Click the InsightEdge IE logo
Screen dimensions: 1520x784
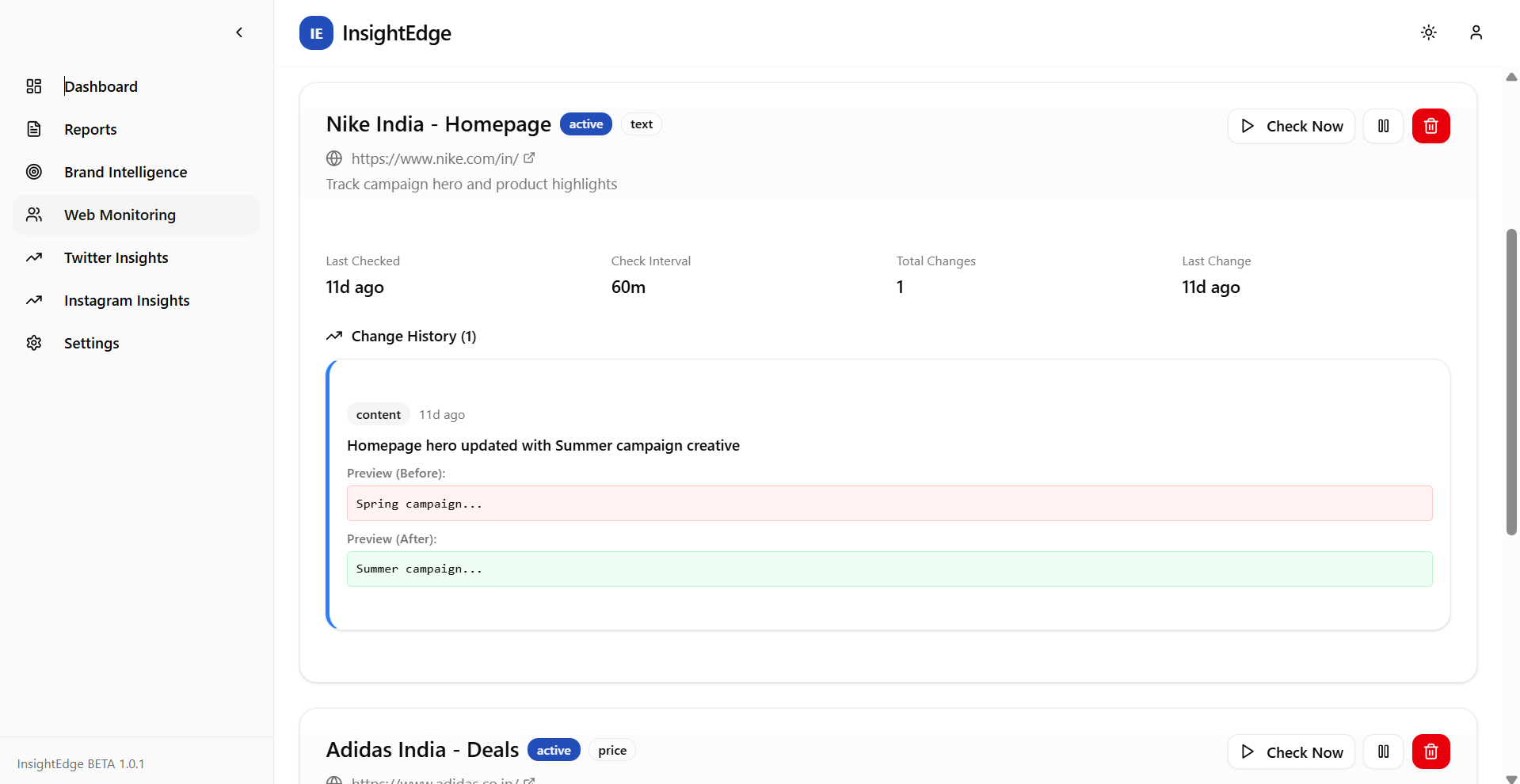pyautogui.click(x=316, y=32)
